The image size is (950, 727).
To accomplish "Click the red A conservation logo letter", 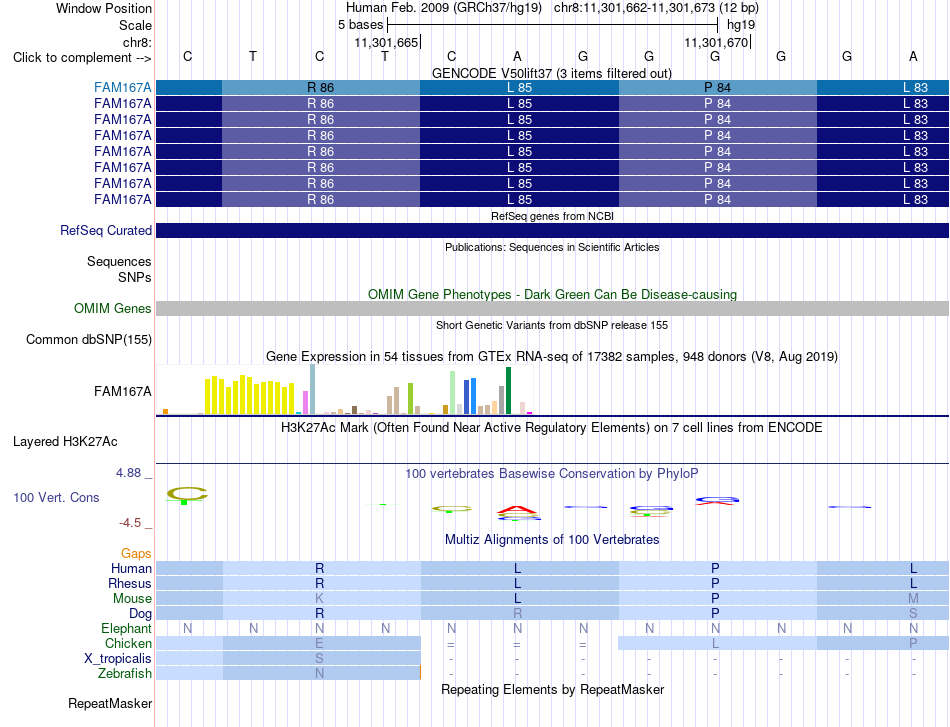I will [516, 511].
